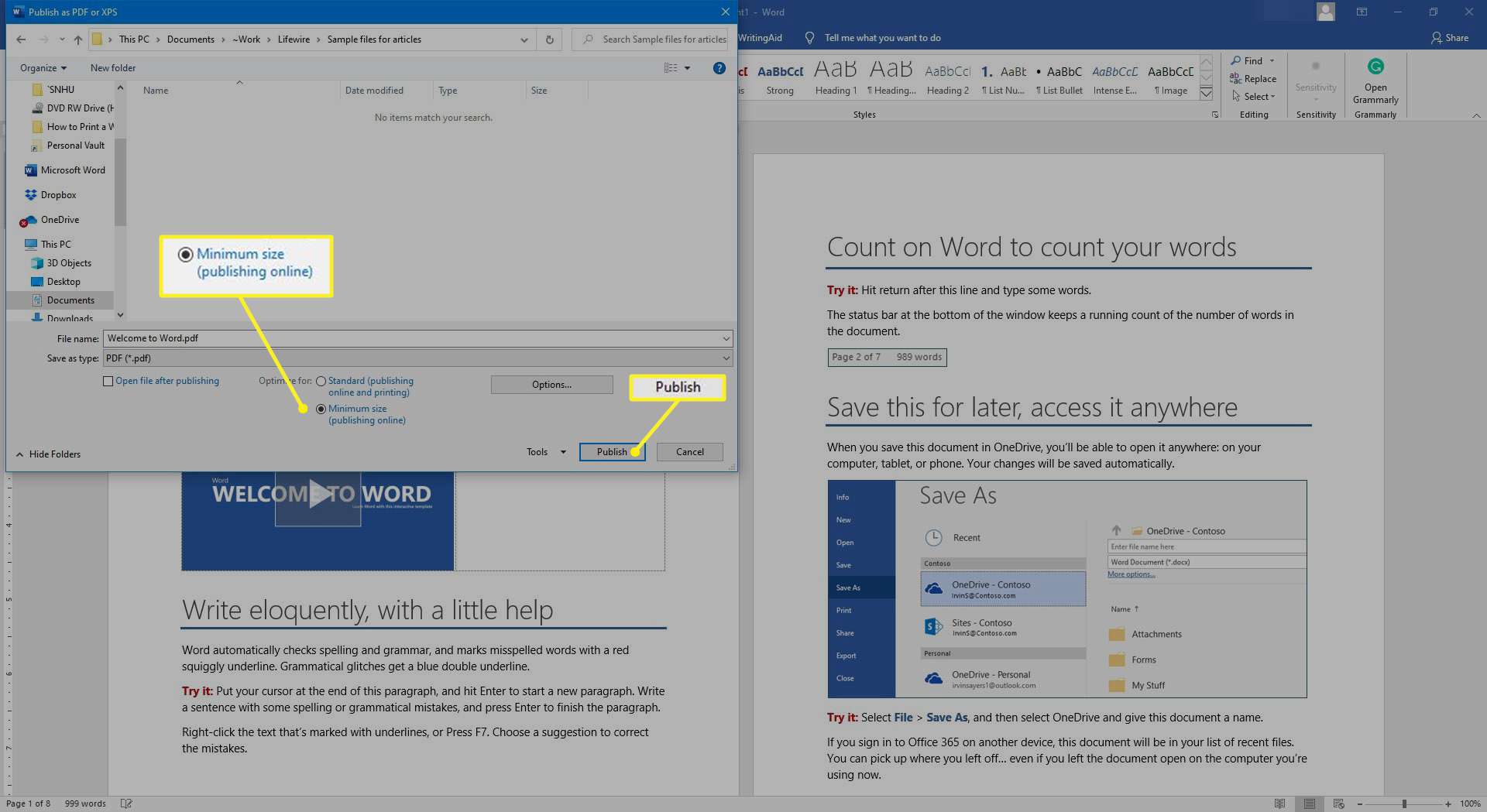Screen dimensions: 1487x812
Task: Click the Cancel button
Action: (689, 452)
